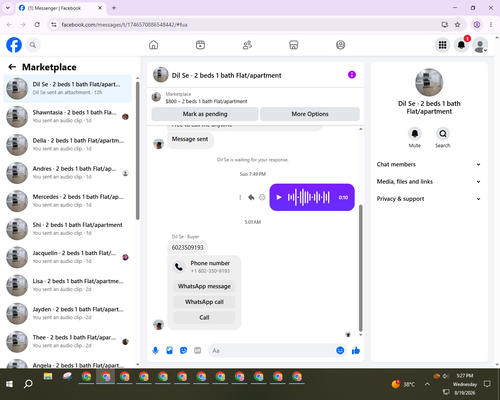Viewport: 500px width, 400px height.
Task: Select the Messenger | Facebook browser tab
Action: 61,8
